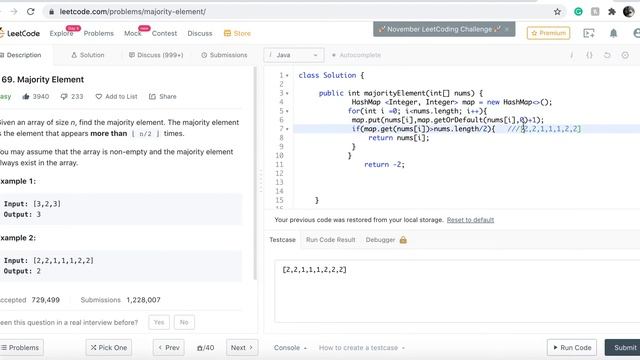This screenshot has width=640, height=360.
Task: Go to previous problem with Prev
Action: pos(169,348)
